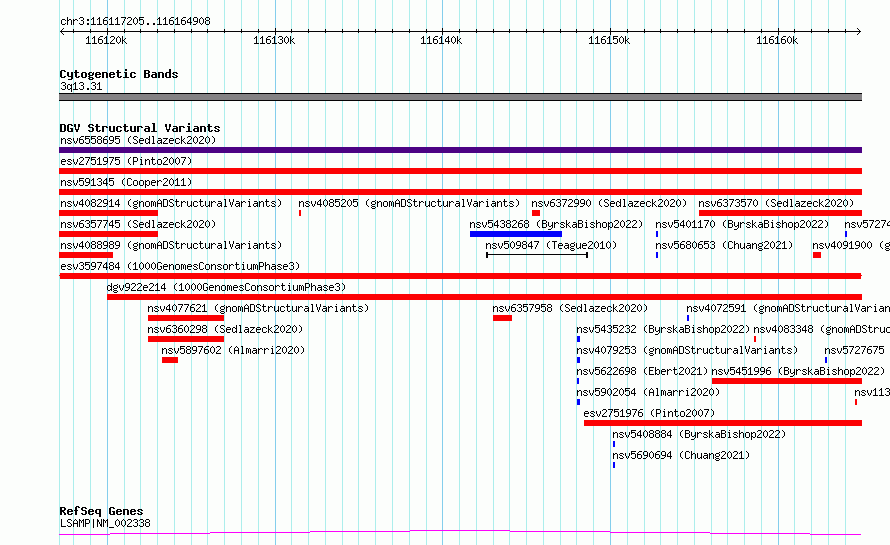
Task: Select the nsv5438268 (ByrskaBishop2022) label
Action: [556, 224]
